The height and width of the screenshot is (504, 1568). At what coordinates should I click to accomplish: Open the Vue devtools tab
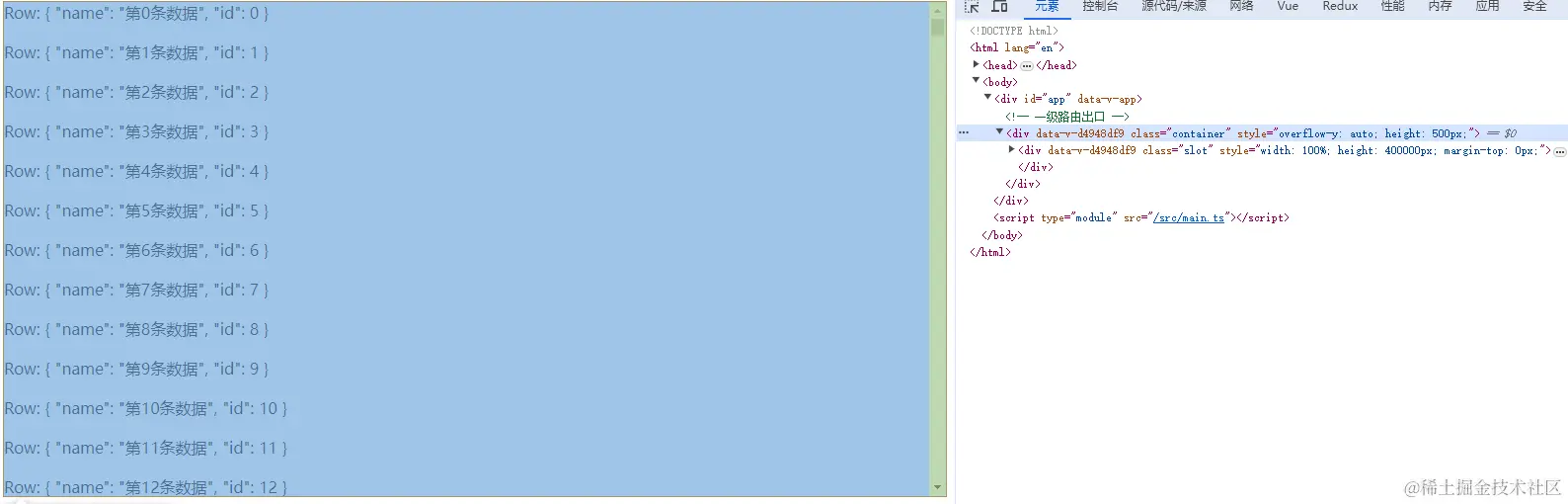click(1288, 6)
